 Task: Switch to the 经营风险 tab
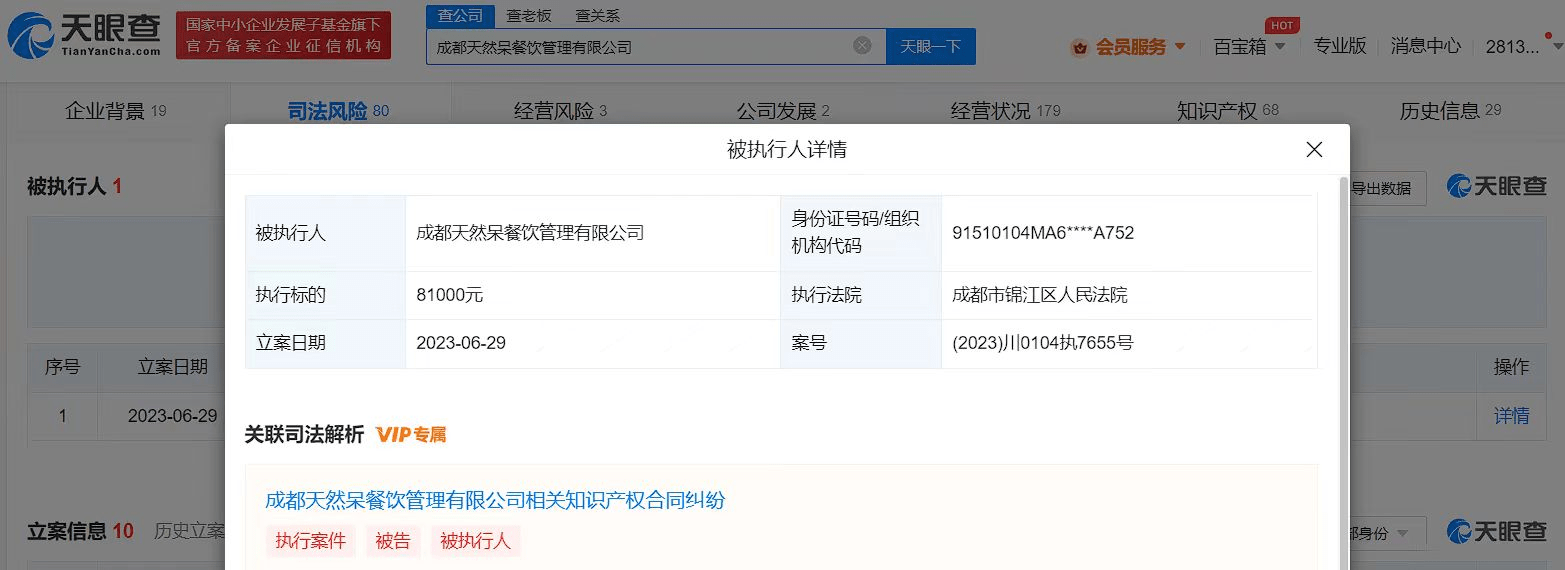[561, 111]
